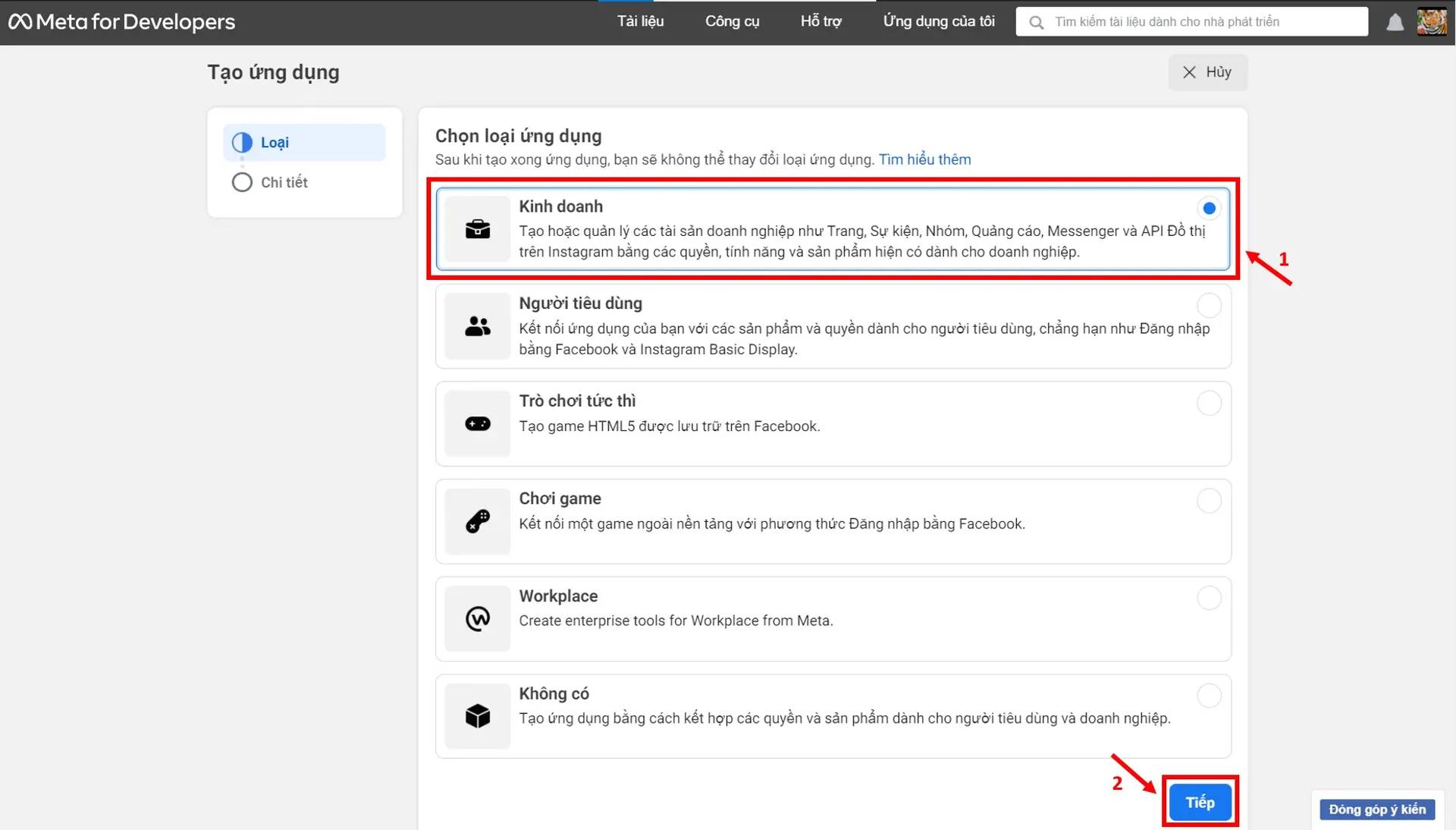Screen dimensions: 1456x830
Task: Click the Tạo ứng dụng page title
Action: (273, 72)
